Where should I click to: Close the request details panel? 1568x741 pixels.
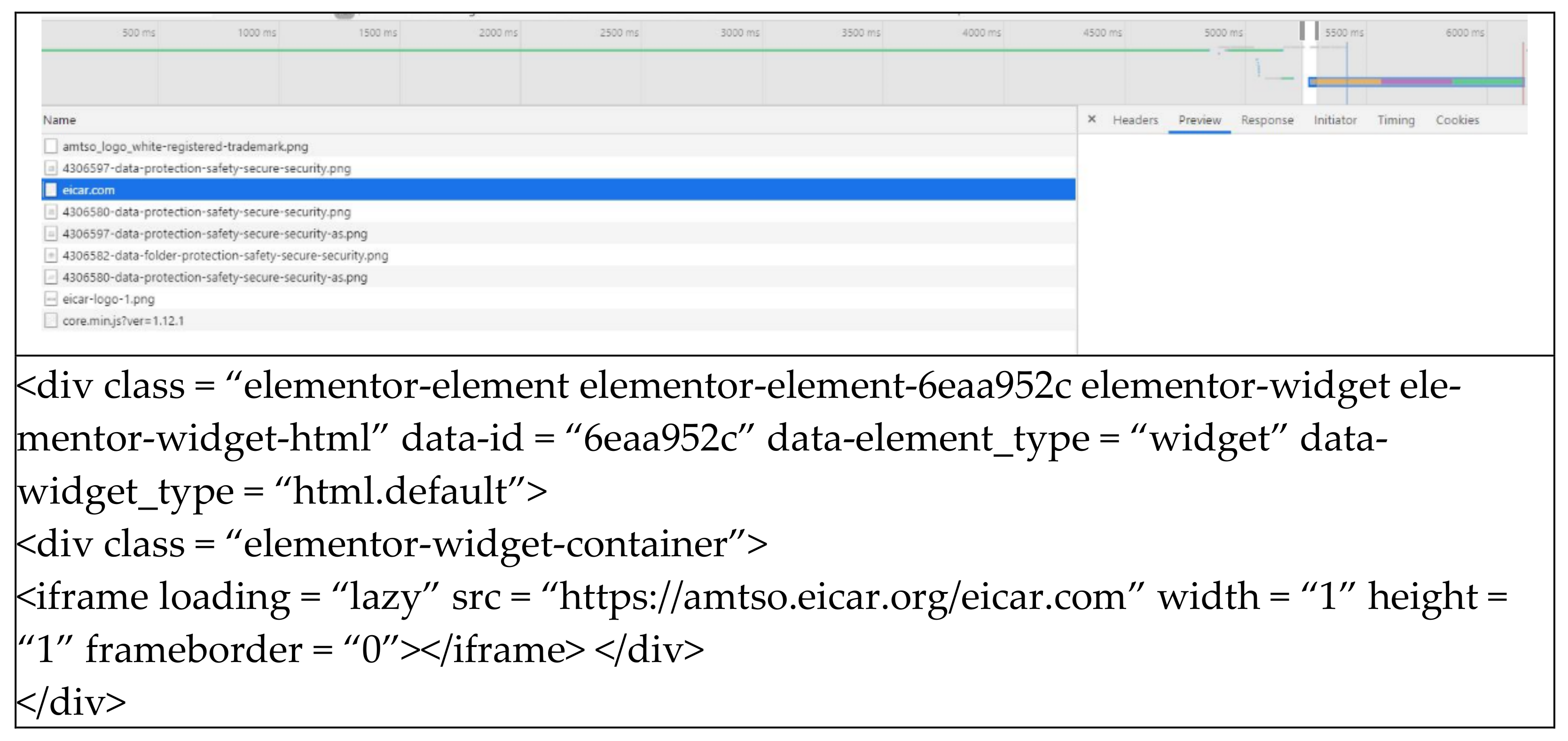(1091, 119)
